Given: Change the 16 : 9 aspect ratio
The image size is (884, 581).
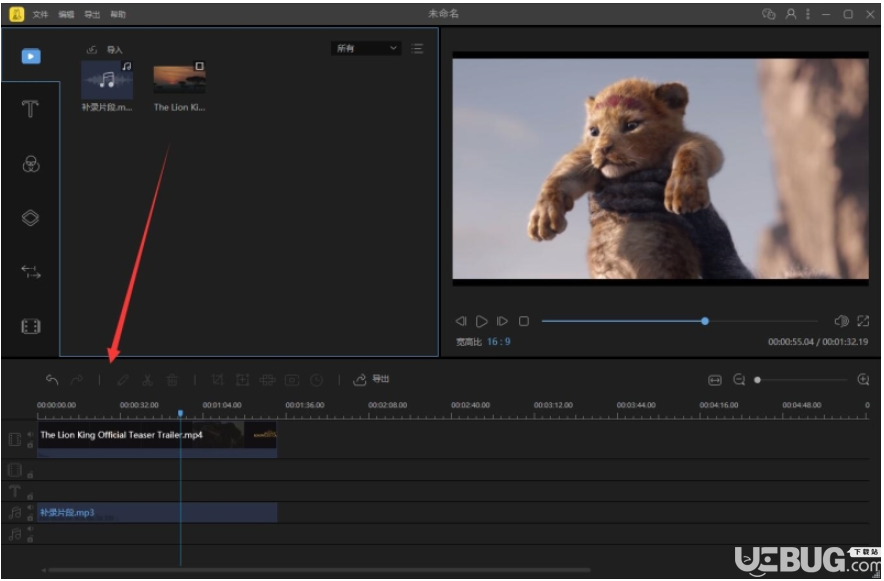Looking at the screenshot, I should point(498,341).
